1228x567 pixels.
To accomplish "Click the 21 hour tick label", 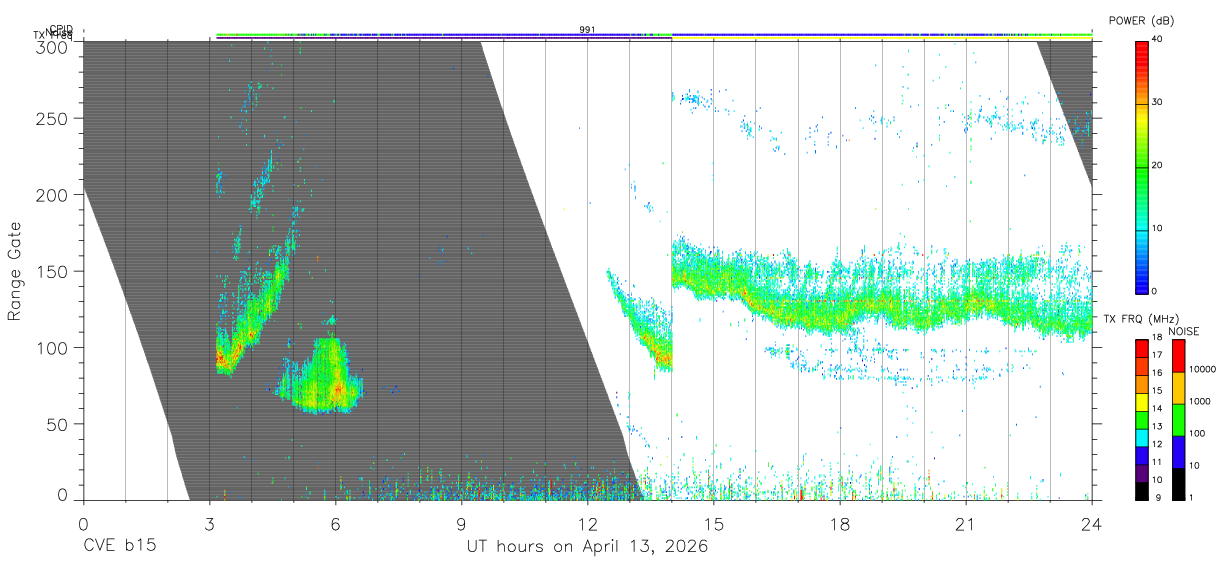I will click(966, 523).
